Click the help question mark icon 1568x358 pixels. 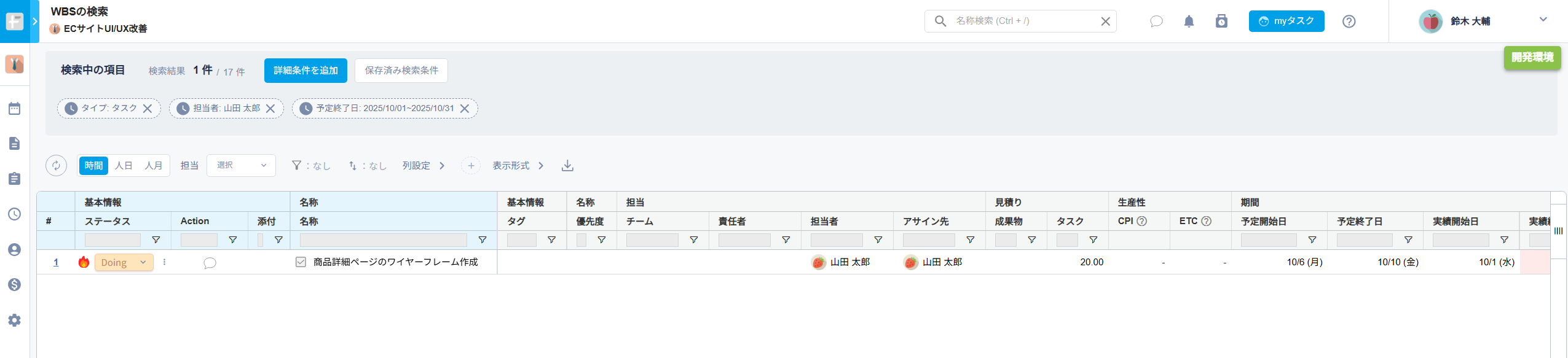pos(1349,21)
